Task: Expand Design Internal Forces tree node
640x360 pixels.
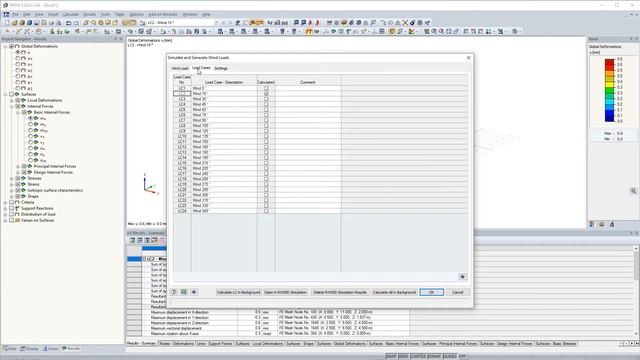Action: click(x=18, y=172)
